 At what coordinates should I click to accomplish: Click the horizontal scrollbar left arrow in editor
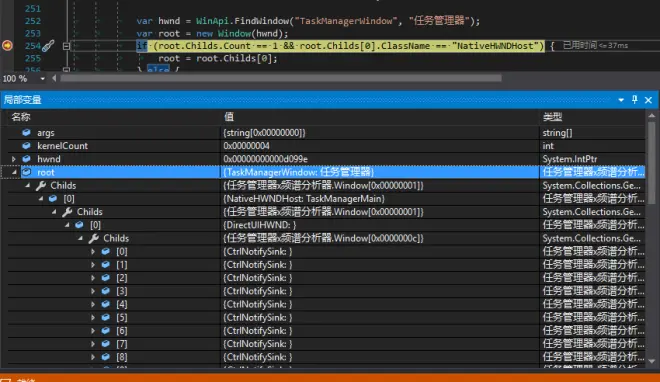(54, 78)
